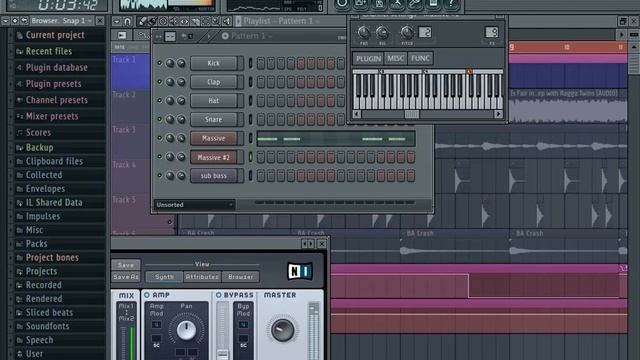Image resolution: width=640 pixels, height=360 pixels.
Task: Click the round power-style icon in top toolbar
Action: pyautogui.click(x=342, y=4)
